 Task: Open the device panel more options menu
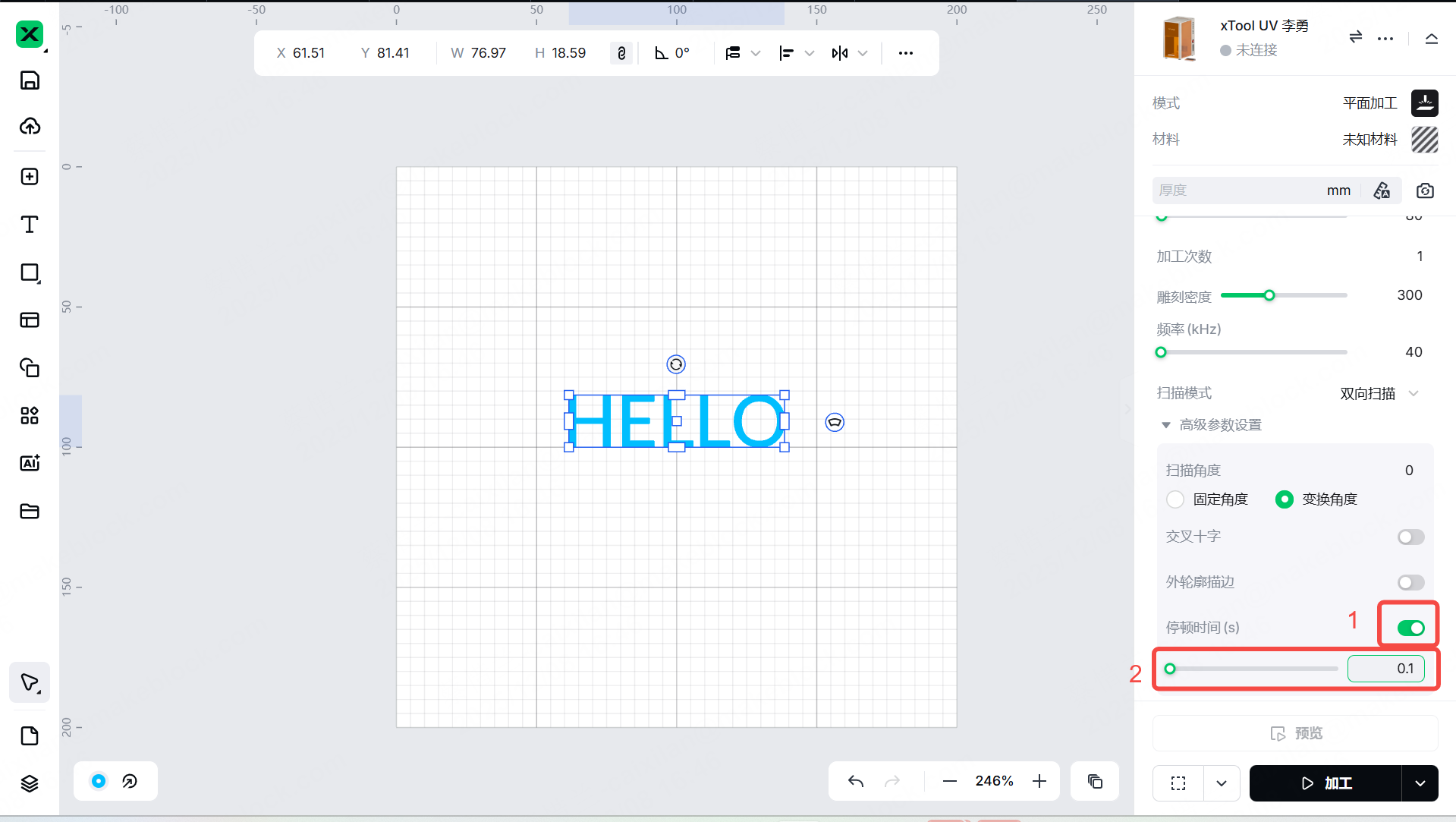pyautogui.click(x=1385, y=38)
